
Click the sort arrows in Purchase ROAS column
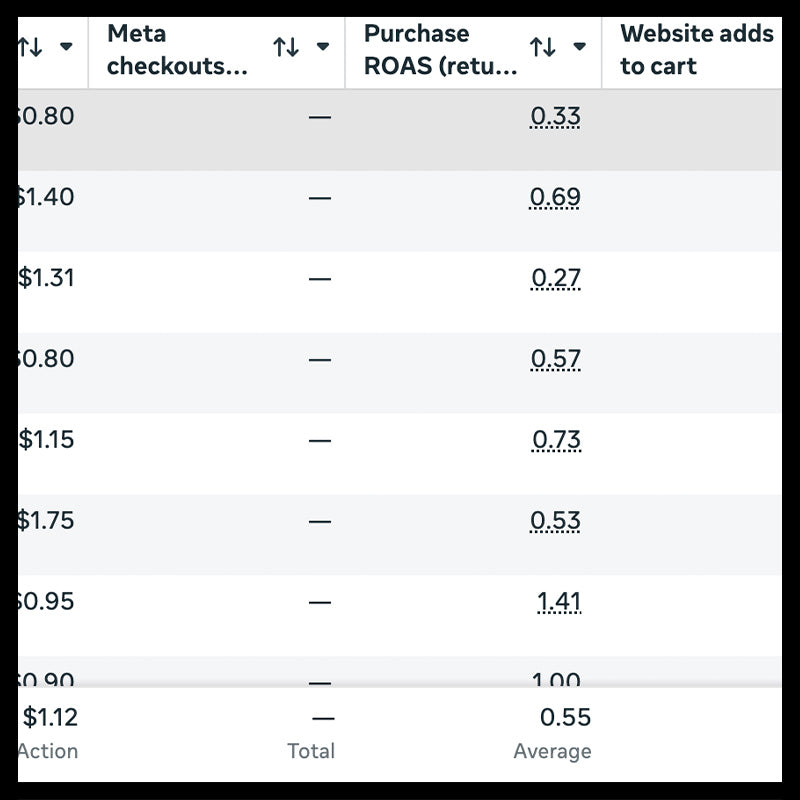tap(542, 47)
